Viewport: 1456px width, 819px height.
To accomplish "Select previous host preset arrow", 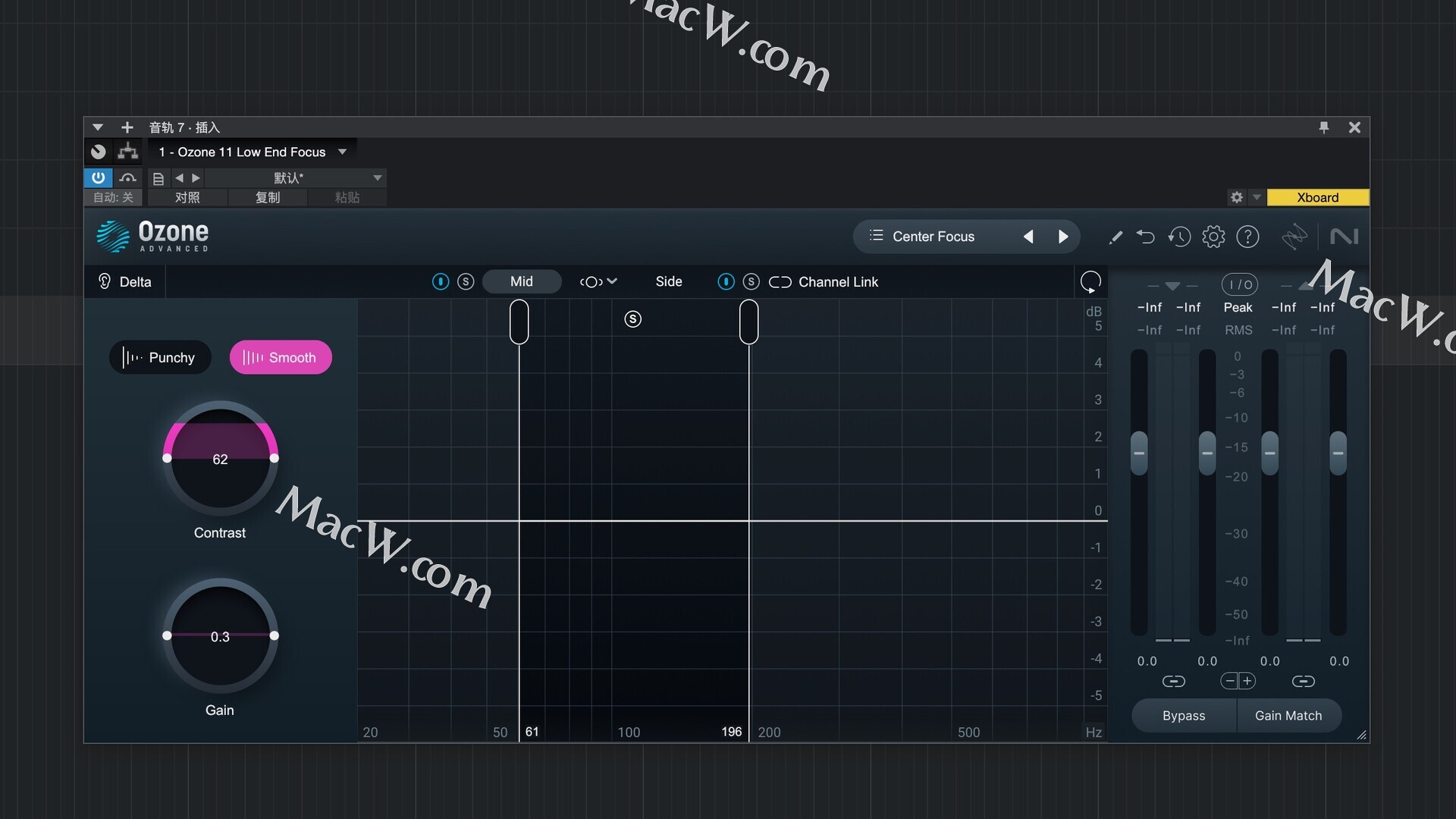I will [179, 178].
